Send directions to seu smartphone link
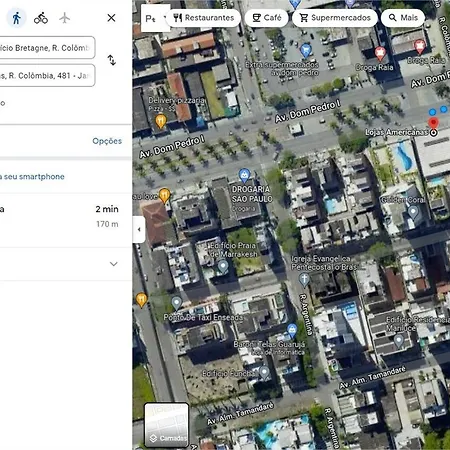450x450 pixels. tap(32, 177)
